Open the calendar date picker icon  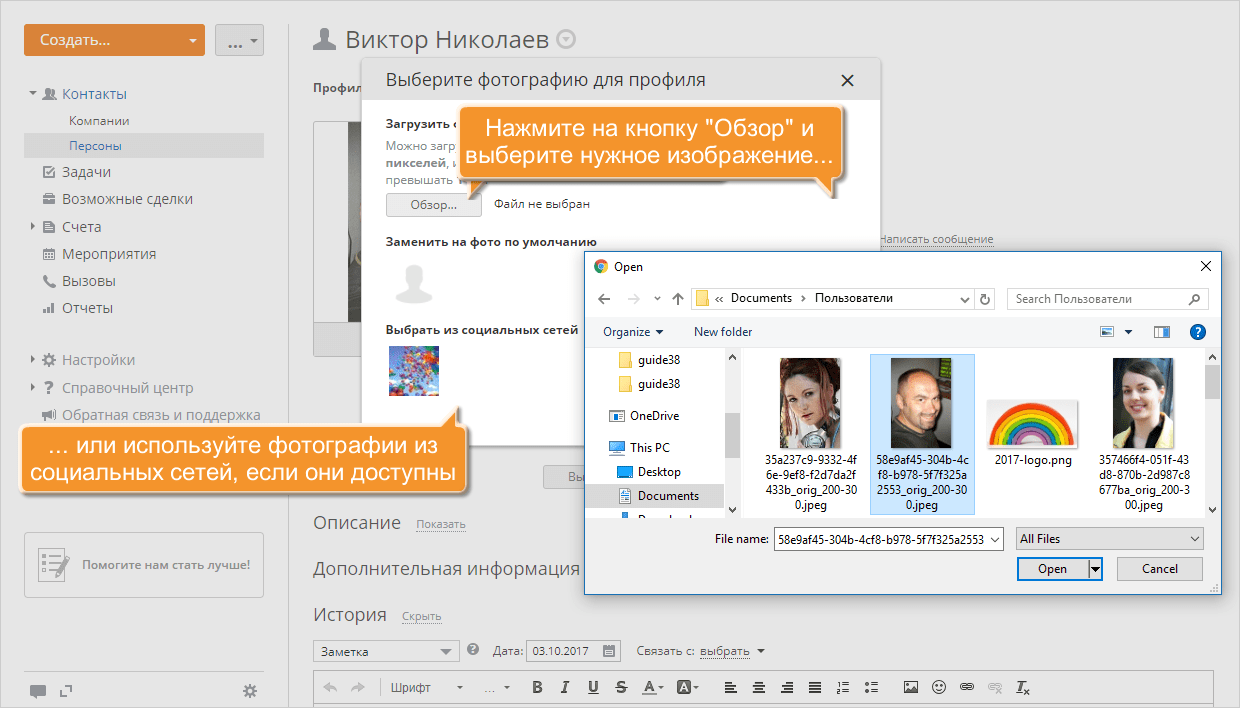(x=610, y=651)
